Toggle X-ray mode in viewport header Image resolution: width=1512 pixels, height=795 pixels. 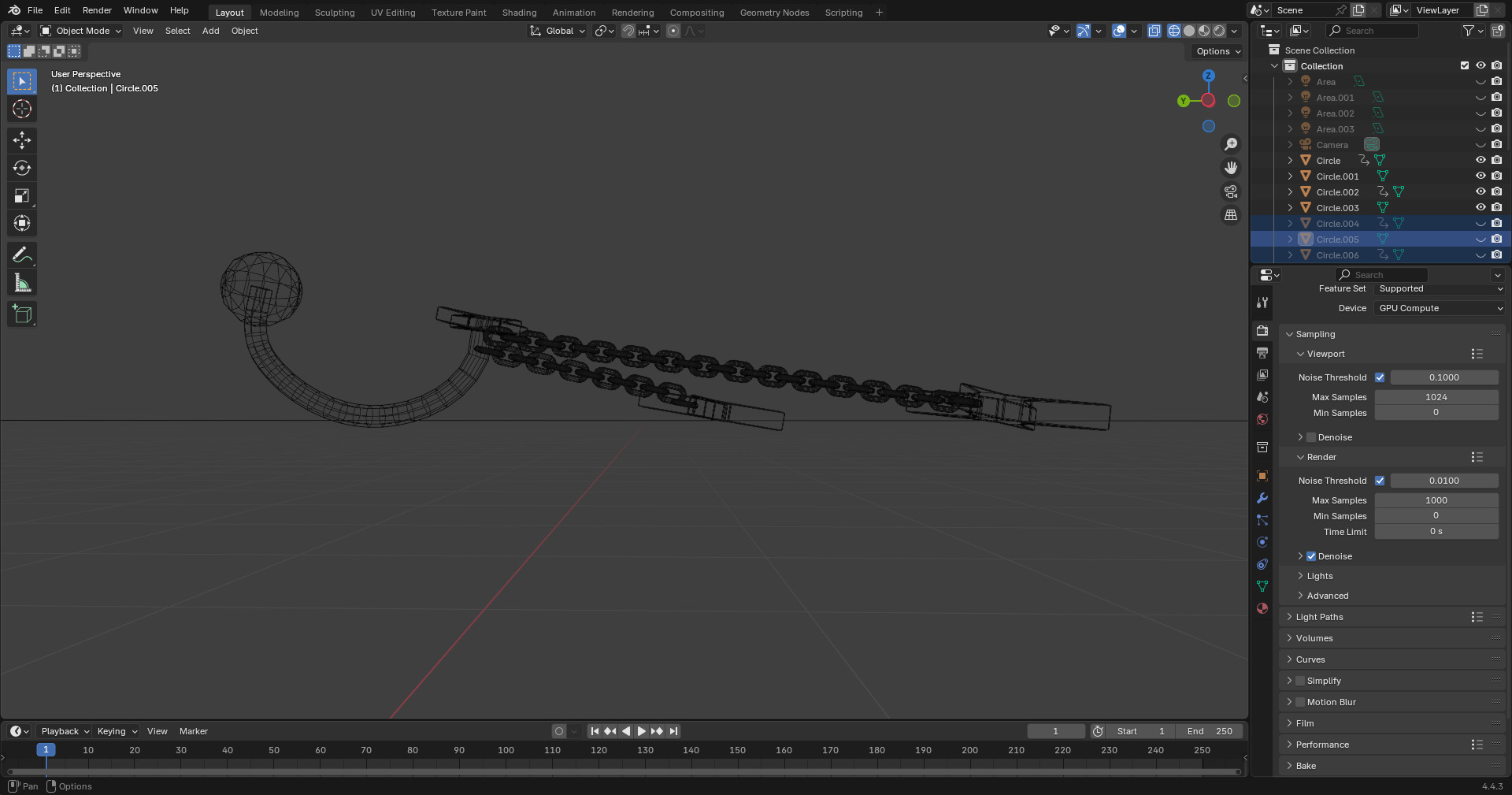coord(1154,31)
